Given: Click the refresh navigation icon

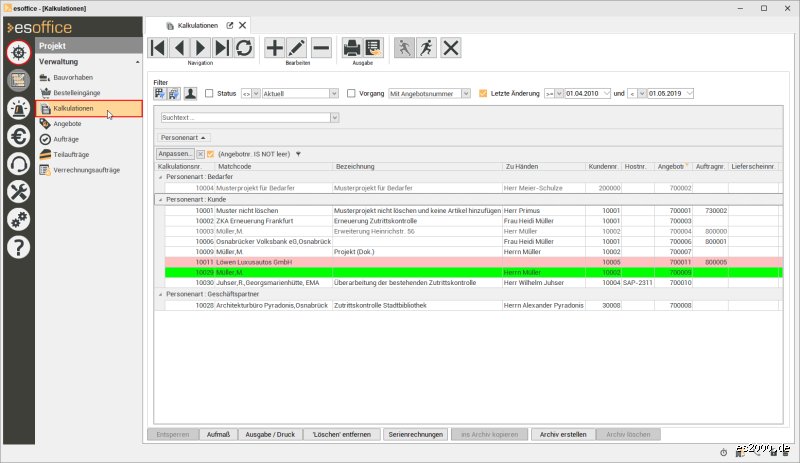Looking at the screenshot, I should [244, 48].
